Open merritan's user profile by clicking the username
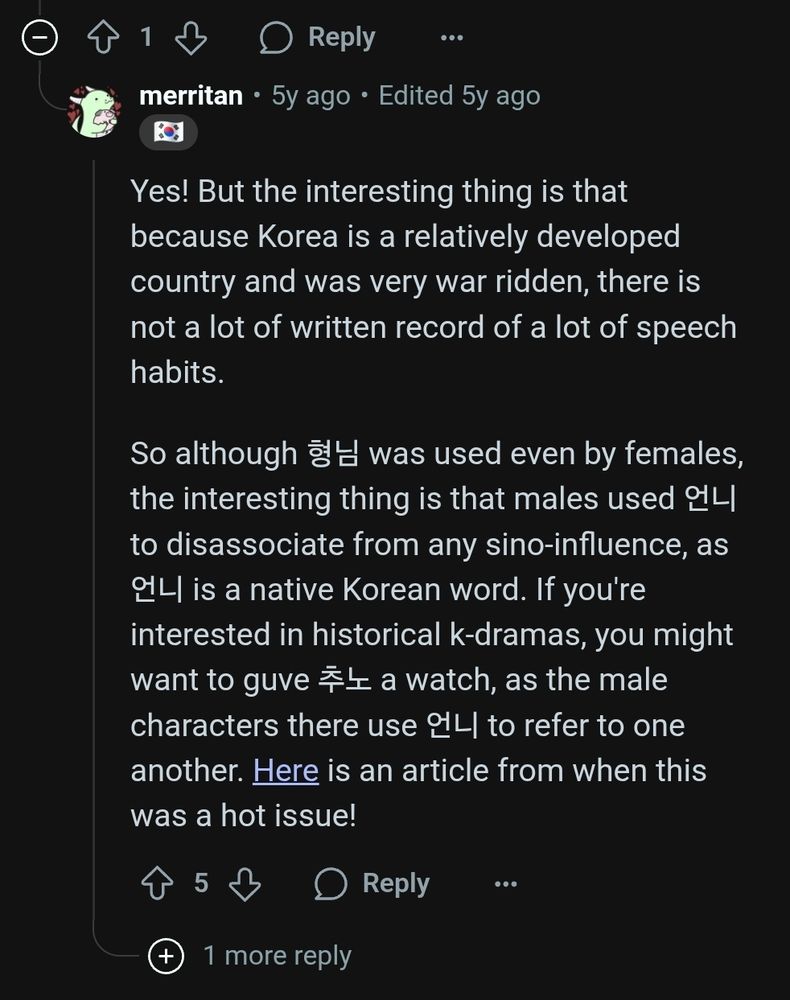790x1000 pixels. (x=192, y=95)
